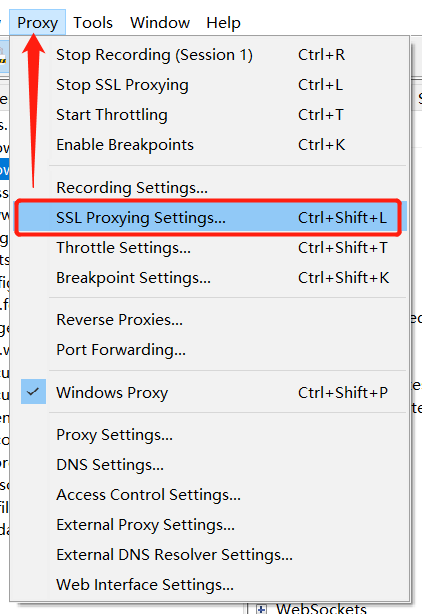Screen dimensions: 422x614
Task: Open DNS Settings...
Action: [210, 465]
